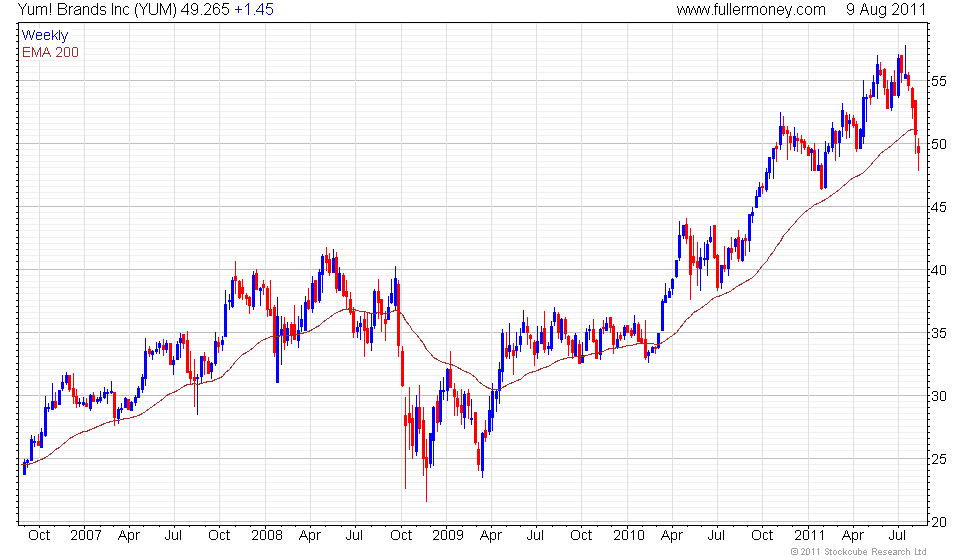This screenshot has height=560, width=980.
Task: Click the 2010 time axis label
Action: (629, 536)
